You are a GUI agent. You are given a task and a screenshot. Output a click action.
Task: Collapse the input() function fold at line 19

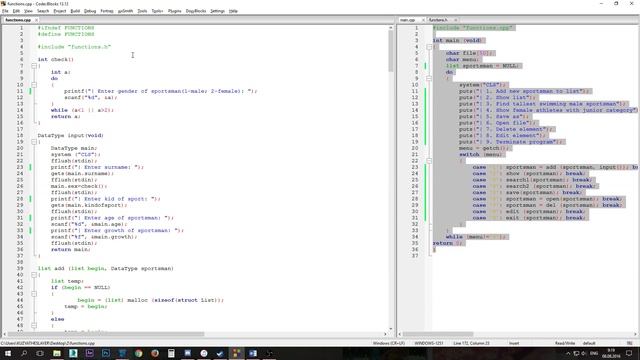click(x=34, y=142)
